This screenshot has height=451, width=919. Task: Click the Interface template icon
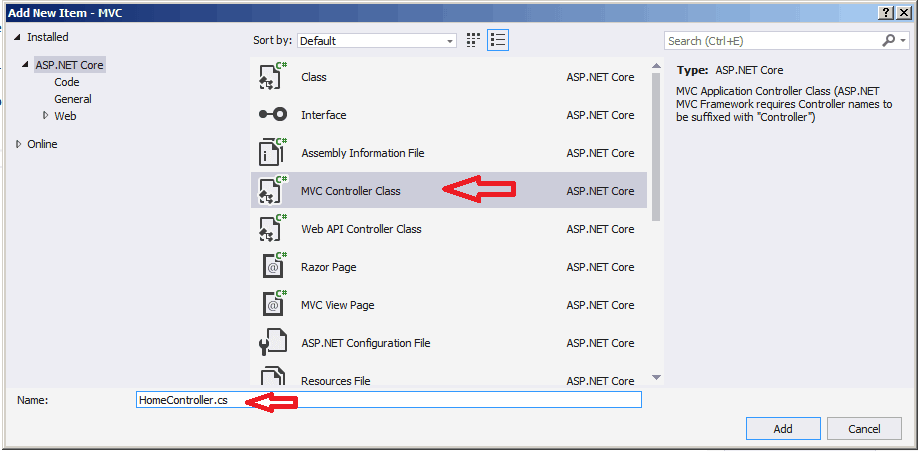[273, 115]
